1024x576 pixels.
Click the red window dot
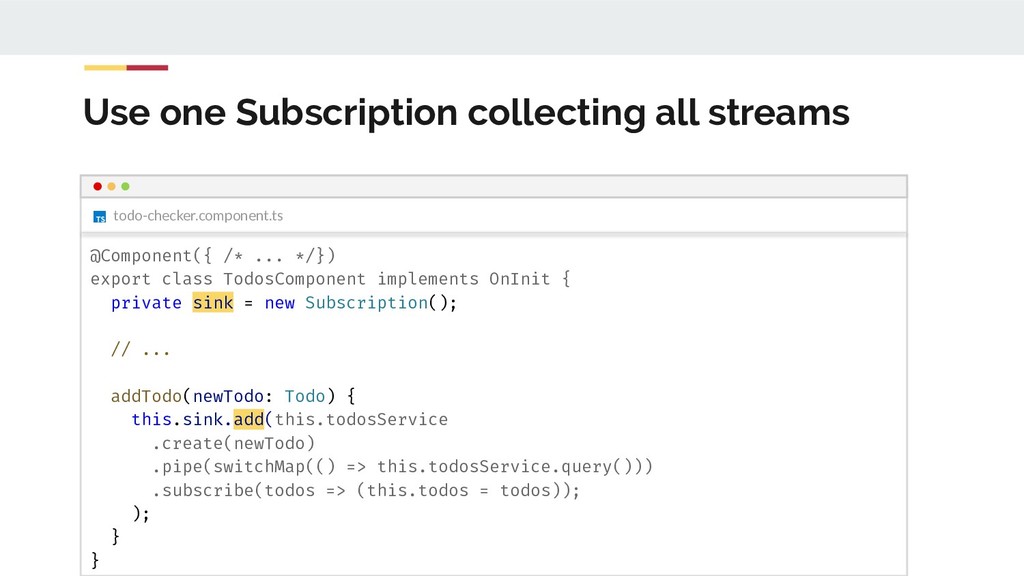coord(97,186)
